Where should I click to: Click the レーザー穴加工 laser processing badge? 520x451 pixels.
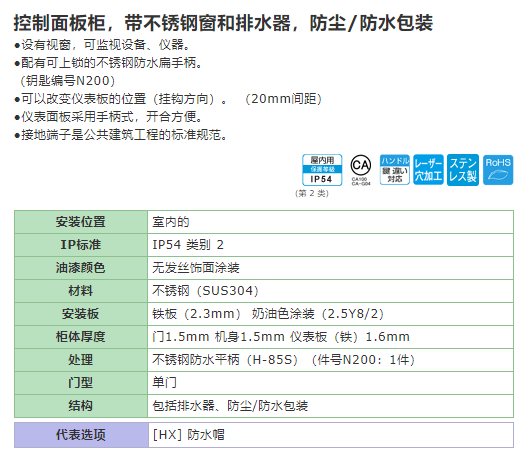pyautogui.click(x=428, y=170)
